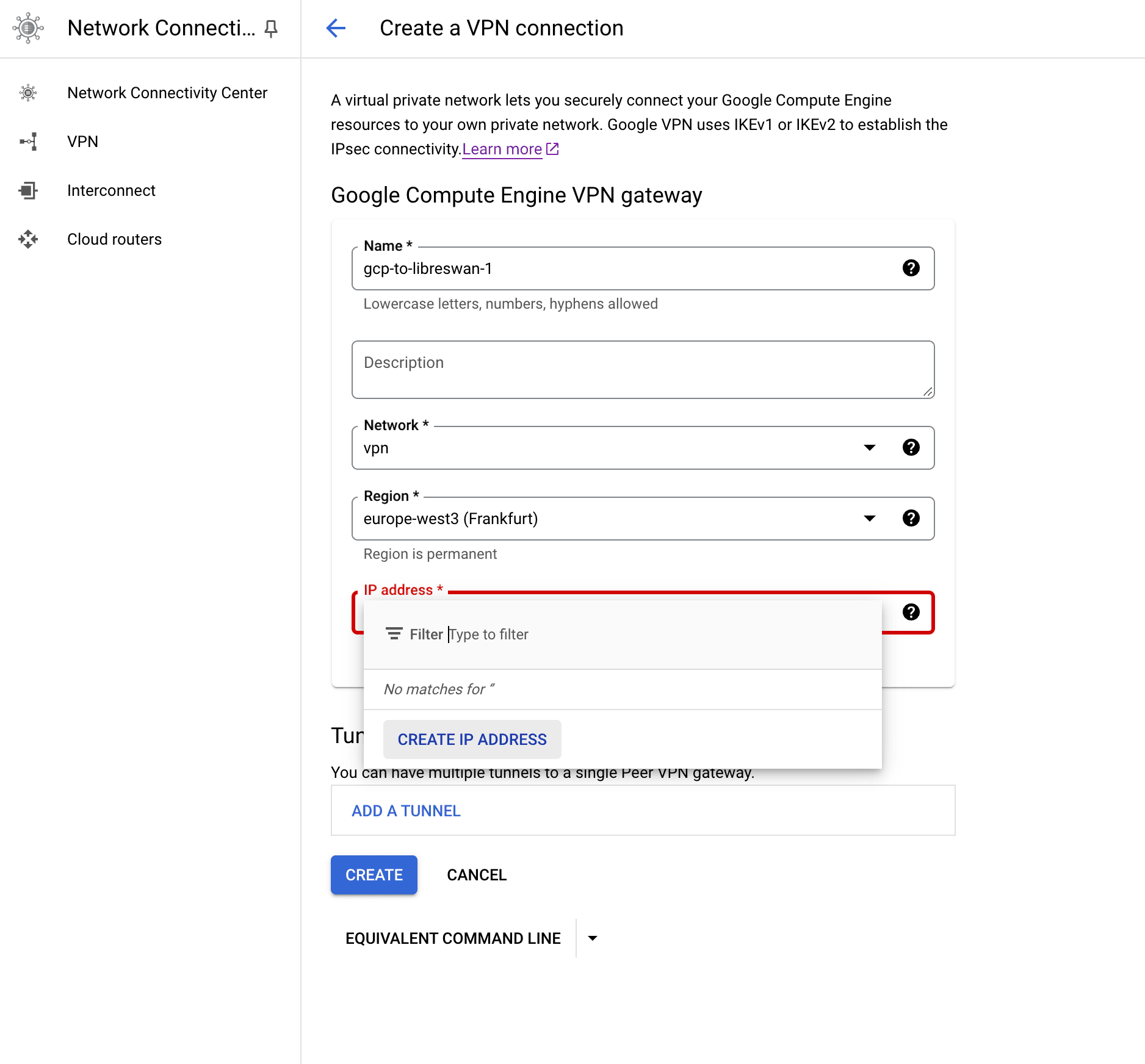Click Add a Tunnel
The height and width of the screenshot is (1064, 1145).
tap(406, 811)
